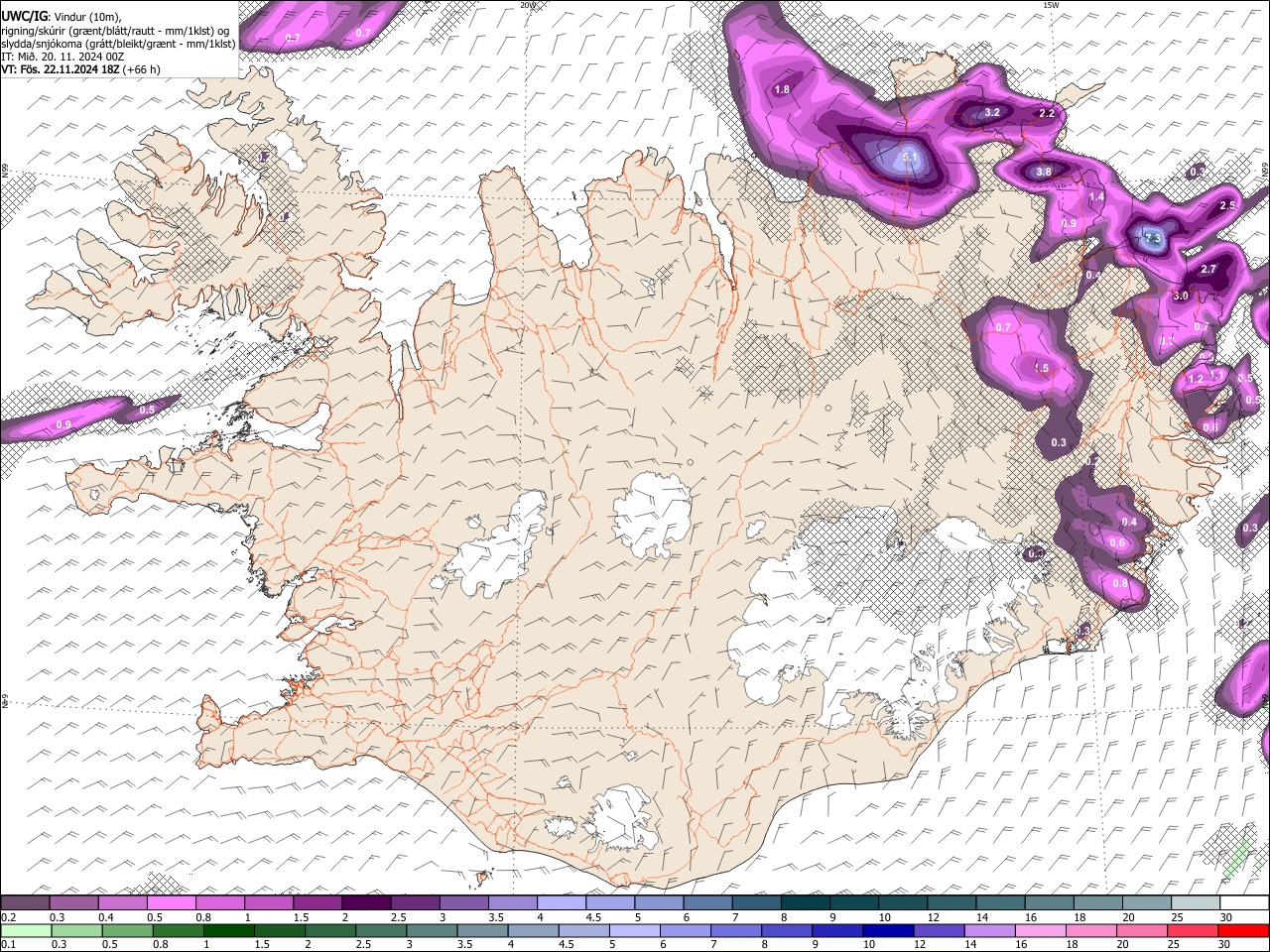Click the 5.1 precipitation maximum label
1270x952 pixels.
[x=911, y=157]
